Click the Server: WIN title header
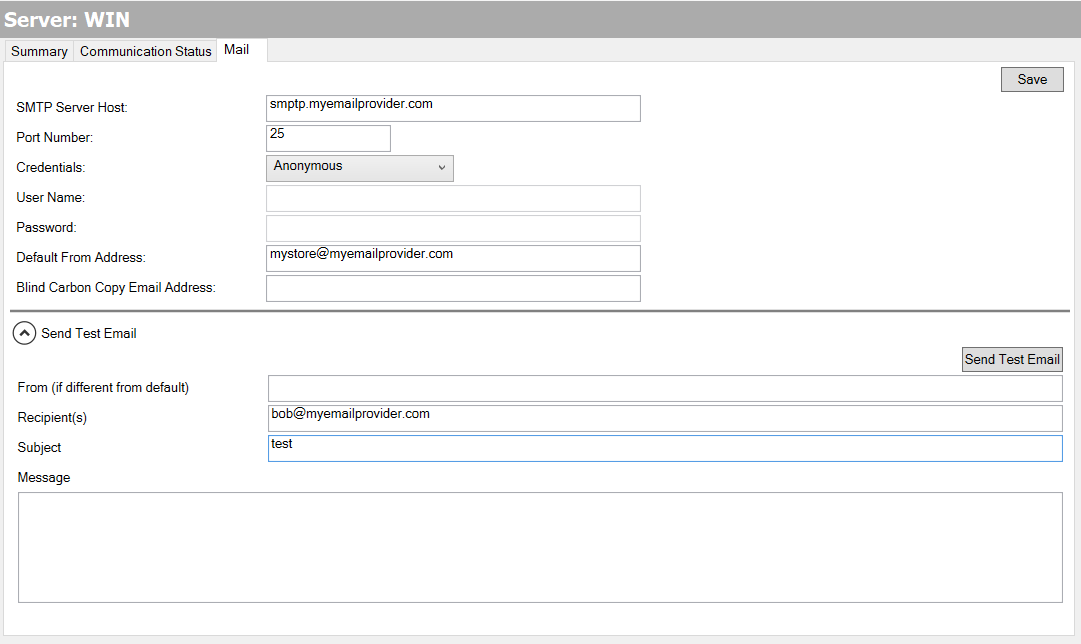Screen dimensions: 1081x644 (67, 19)
